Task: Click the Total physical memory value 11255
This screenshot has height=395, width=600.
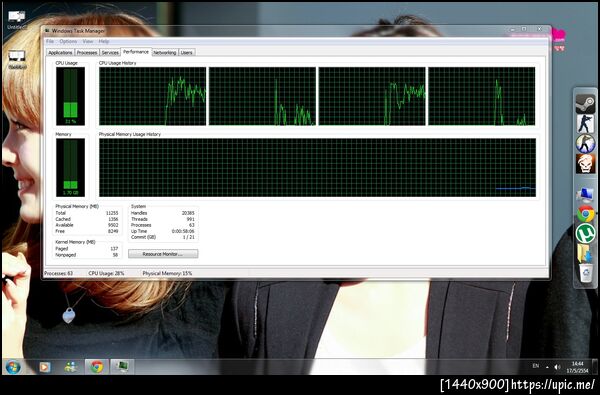Action: (112, 213)
